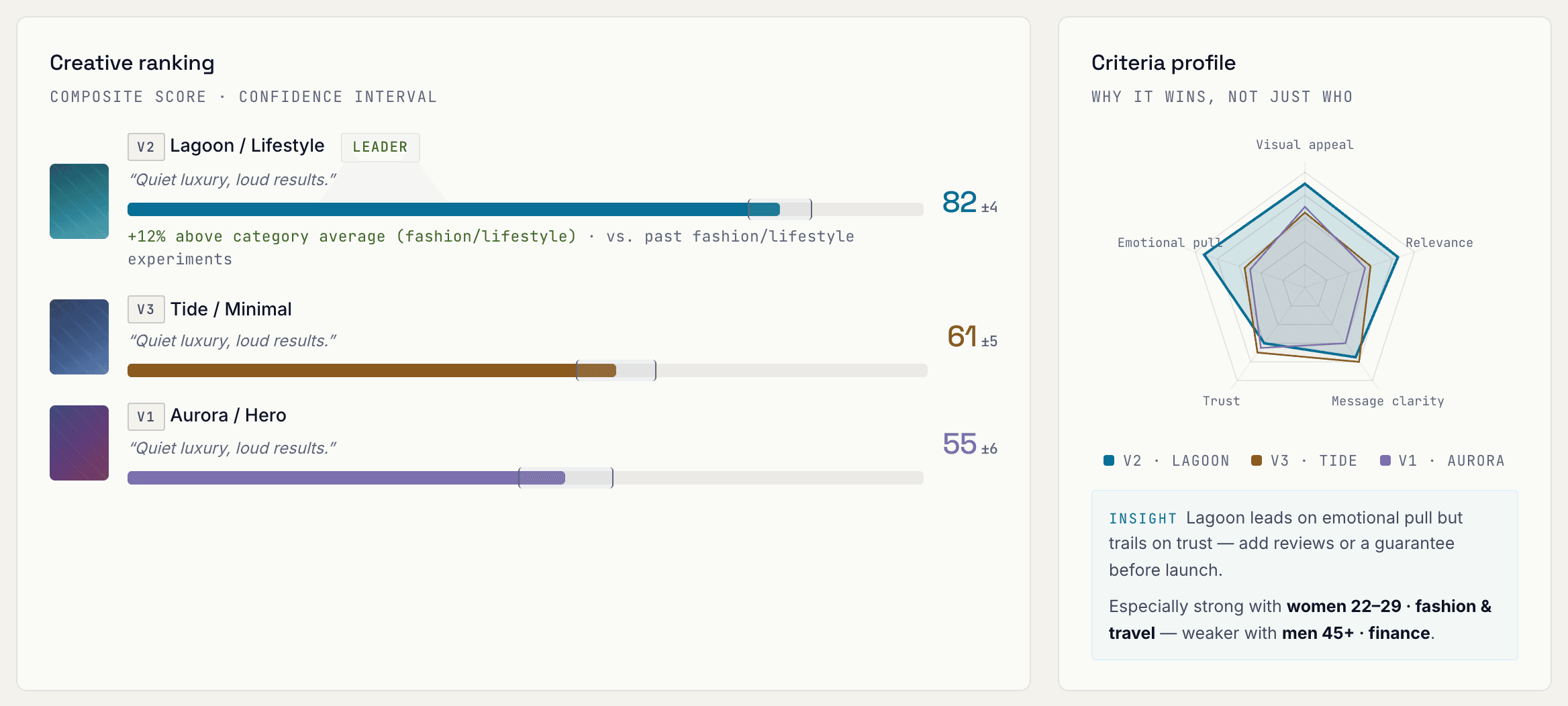
Task: Click the V2 version badge
Action: pos(146,147)
